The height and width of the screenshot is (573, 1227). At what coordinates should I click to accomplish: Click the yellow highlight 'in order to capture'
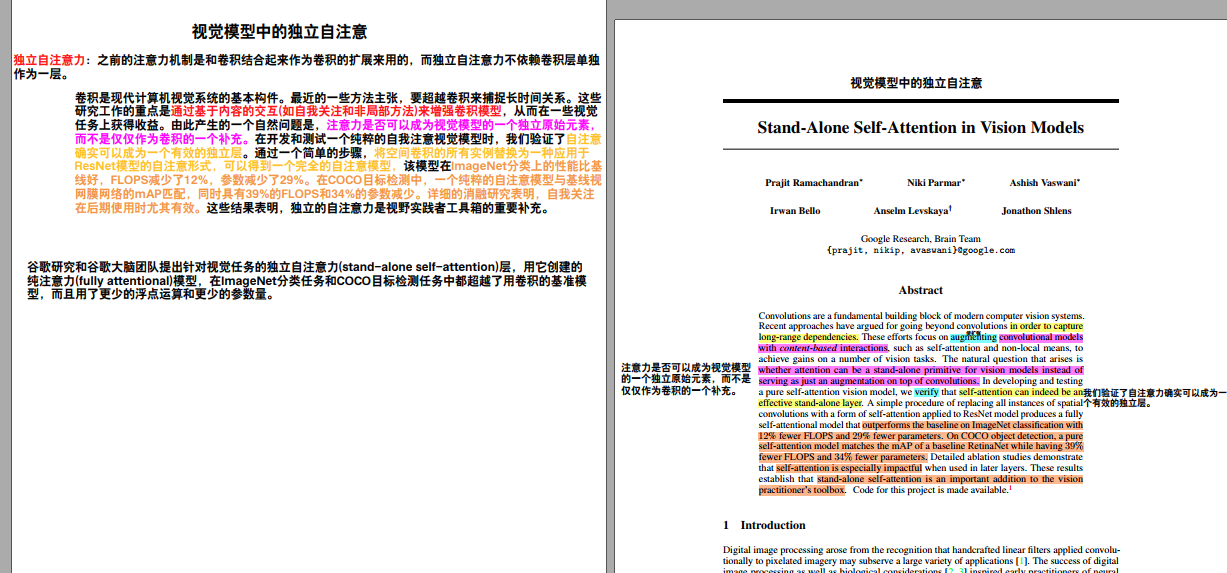[x=1046, y=326]
